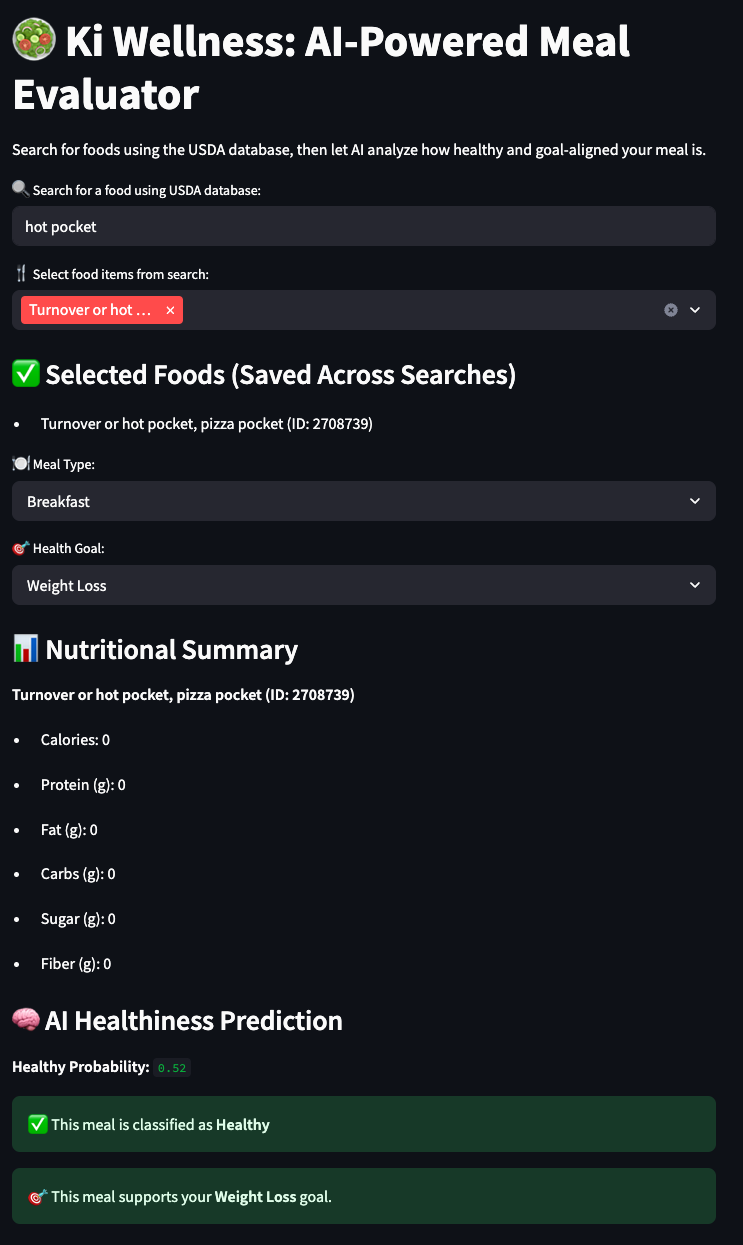The image size is (743, 1245).
Task: Remove the Turnover or hot pocket tag
Action: (x=170, y=310)
